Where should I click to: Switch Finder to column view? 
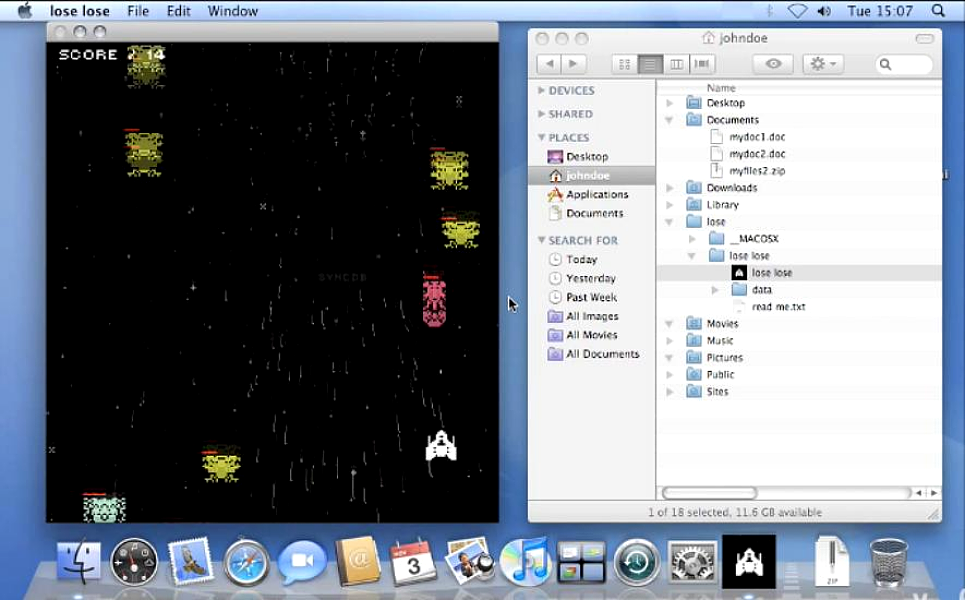676,64
